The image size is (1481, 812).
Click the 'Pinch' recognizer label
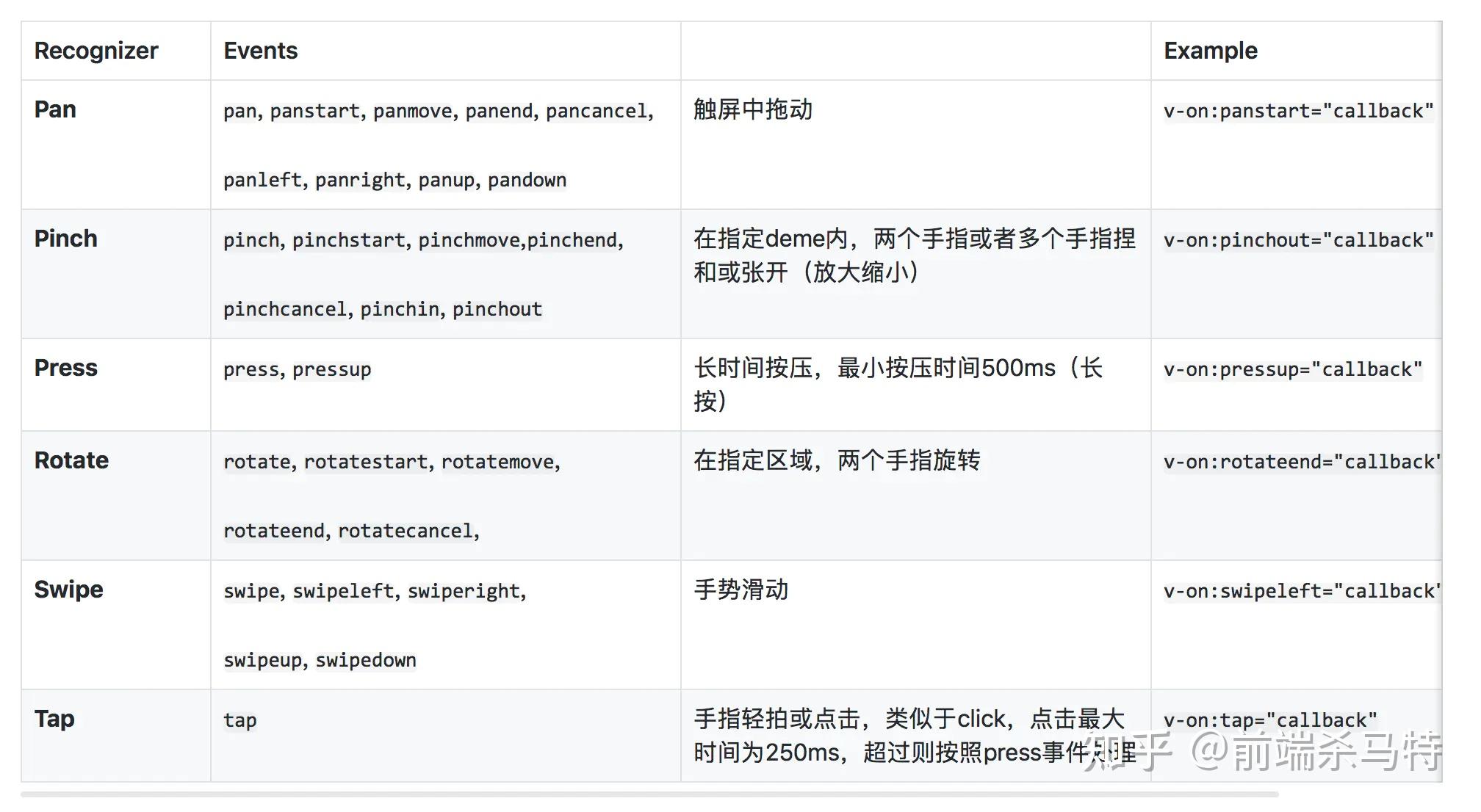(65, 238)
